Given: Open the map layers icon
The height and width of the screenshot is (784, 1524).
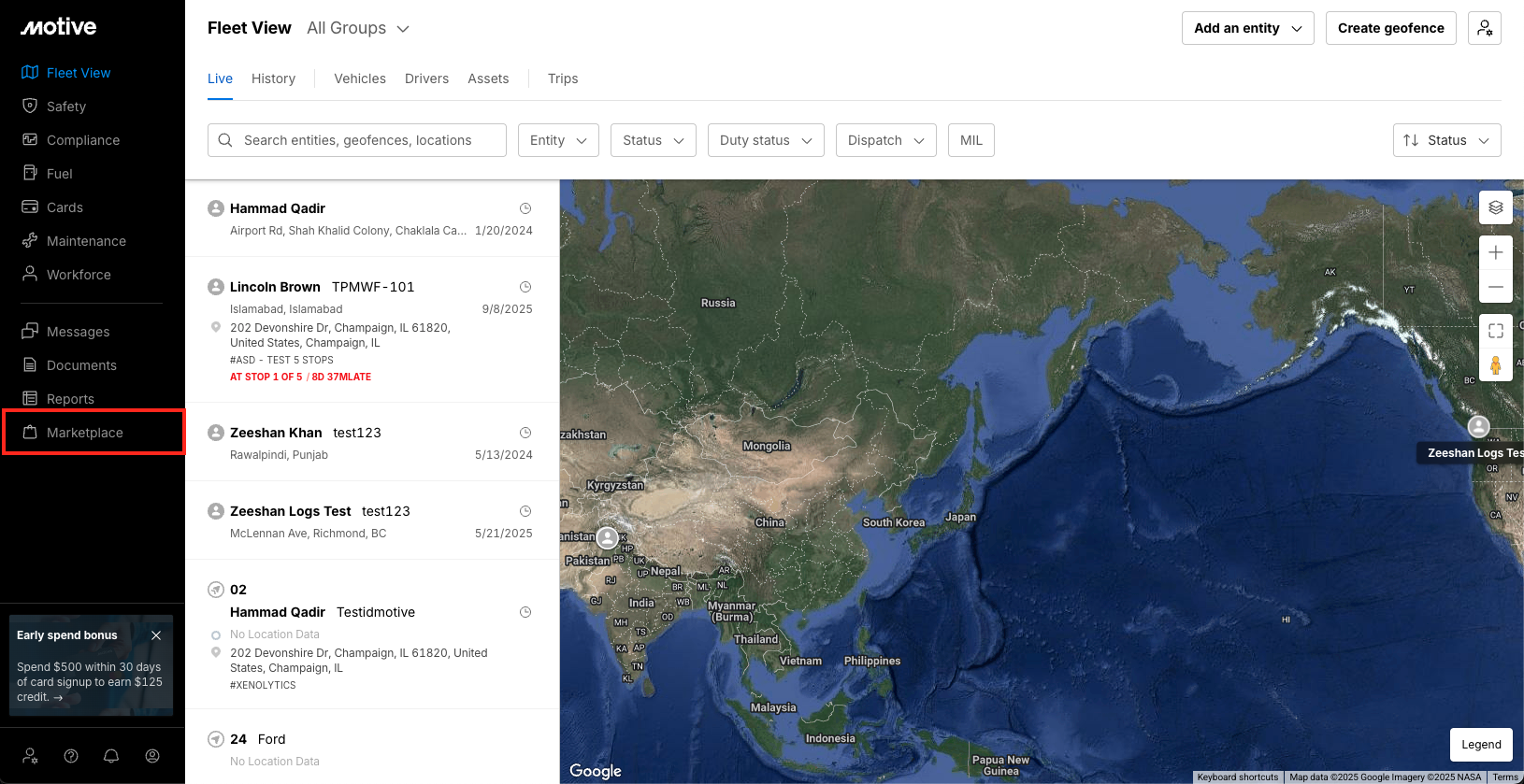Looking at the screenshot, I should [x=1495, y=207].
